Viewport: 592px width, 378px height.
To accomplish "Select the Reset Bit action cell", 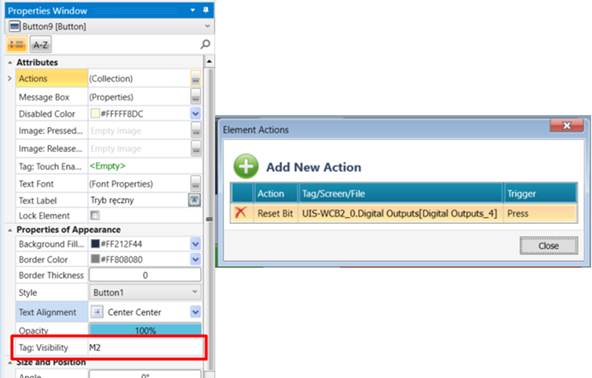I will click(275, 213).
